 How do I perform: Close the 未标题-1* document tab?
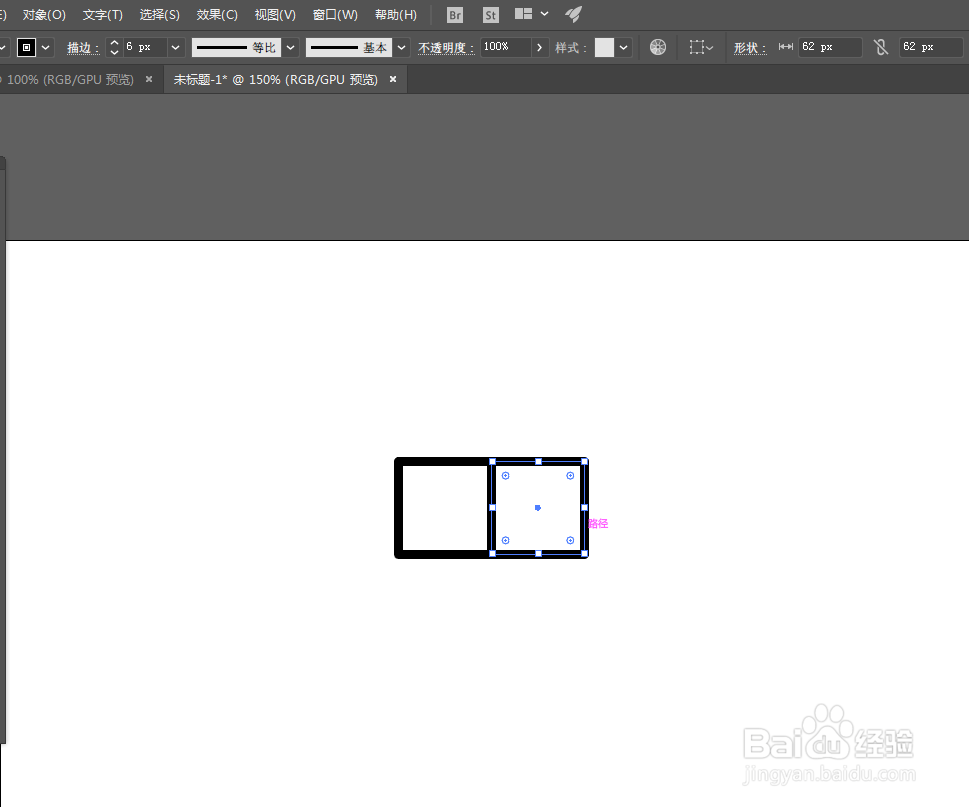(x=393, y=79)
